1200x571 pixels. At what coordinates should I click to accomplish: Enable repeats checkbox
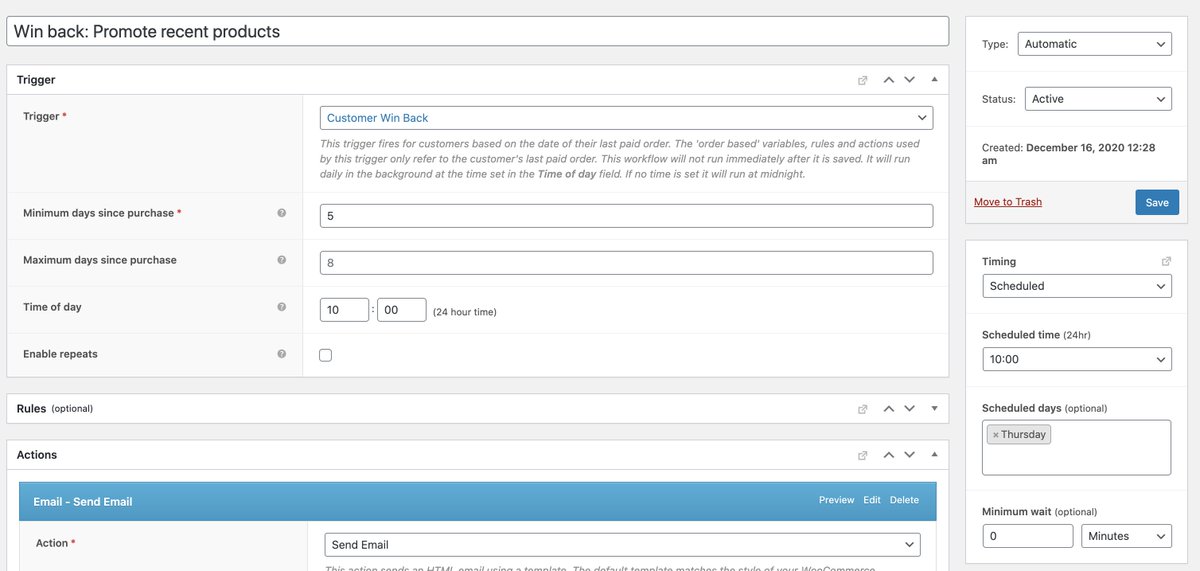pyautogui.click(x=326, y=355)
